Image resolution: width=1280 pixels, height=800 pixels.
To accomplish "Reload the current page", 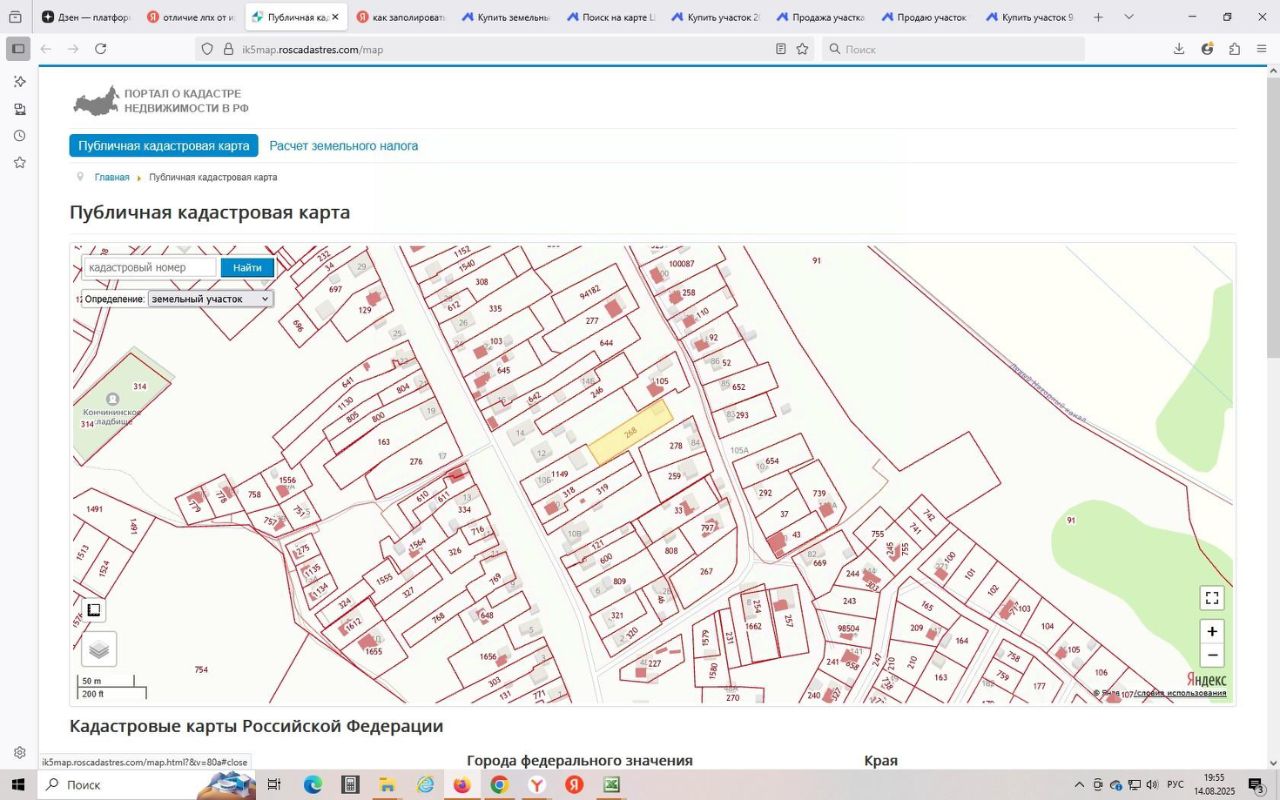I will (100, 49).
